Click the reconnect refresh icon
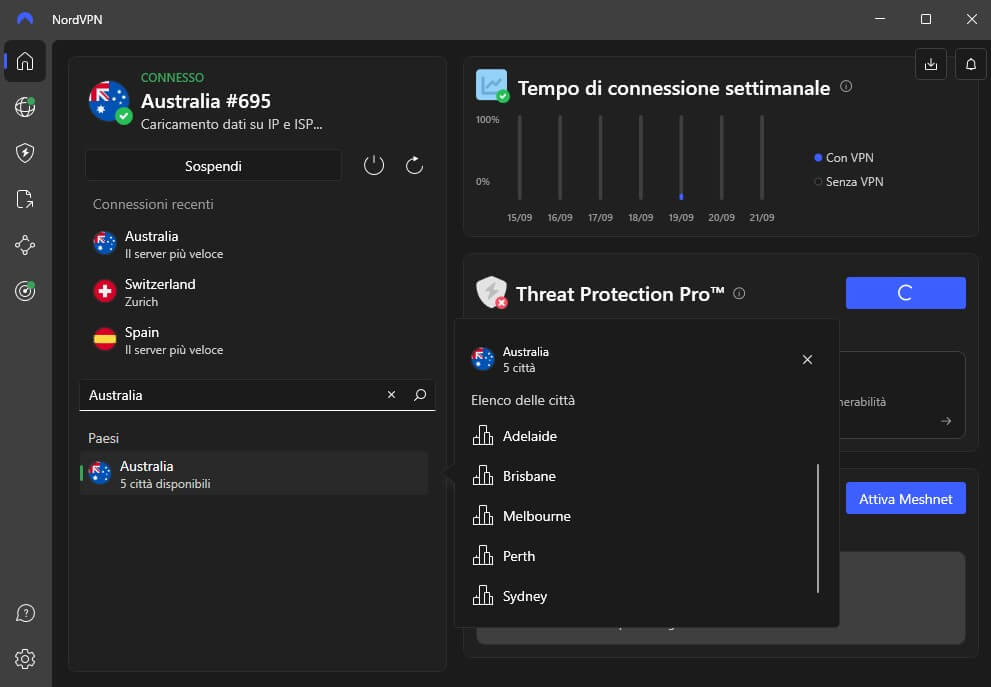The width and height of the screenshot is (991, 687). click(x=414, y=166)
